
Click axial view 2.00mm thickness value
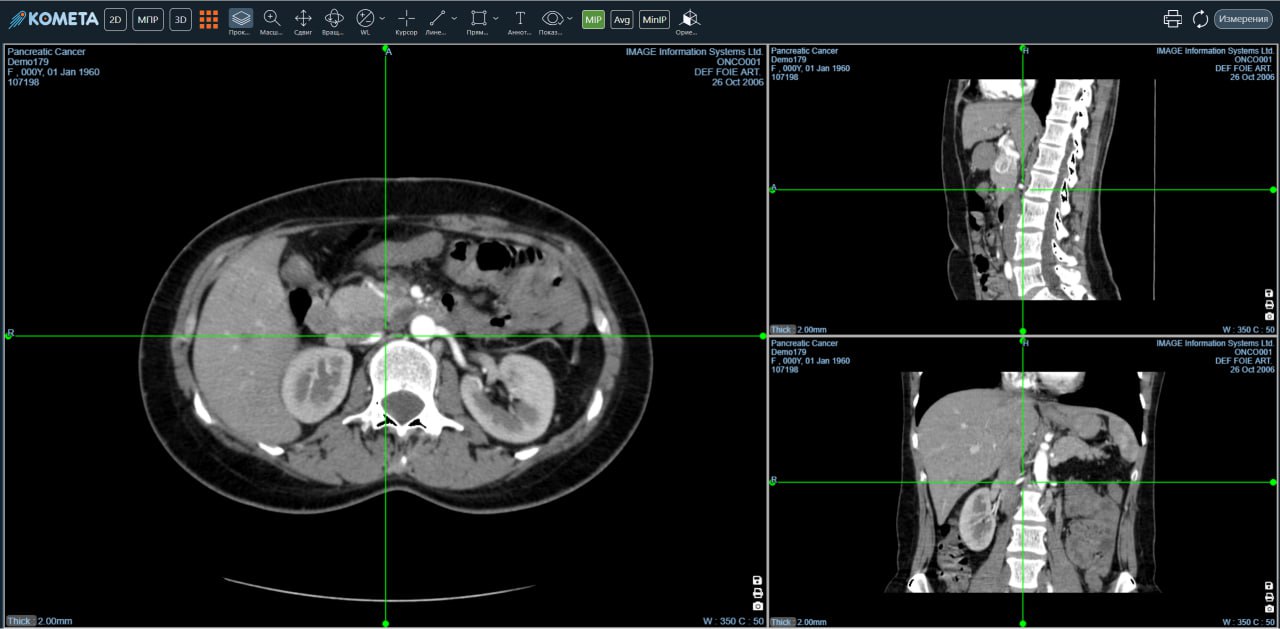click(55, 621)
